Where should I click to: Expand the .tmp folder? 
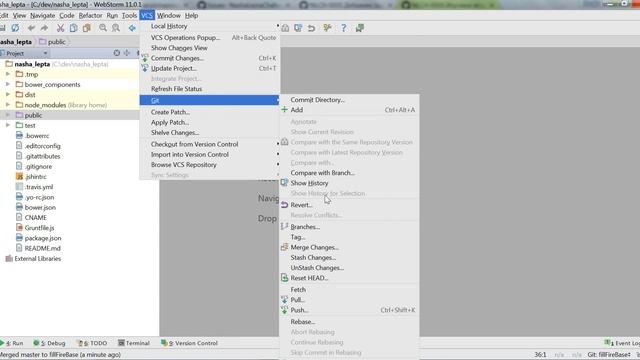8,74
